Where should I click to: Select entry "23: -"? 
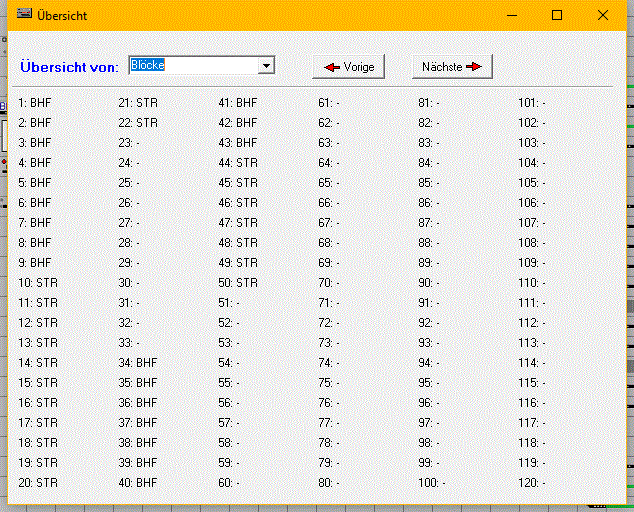(129, 143)
